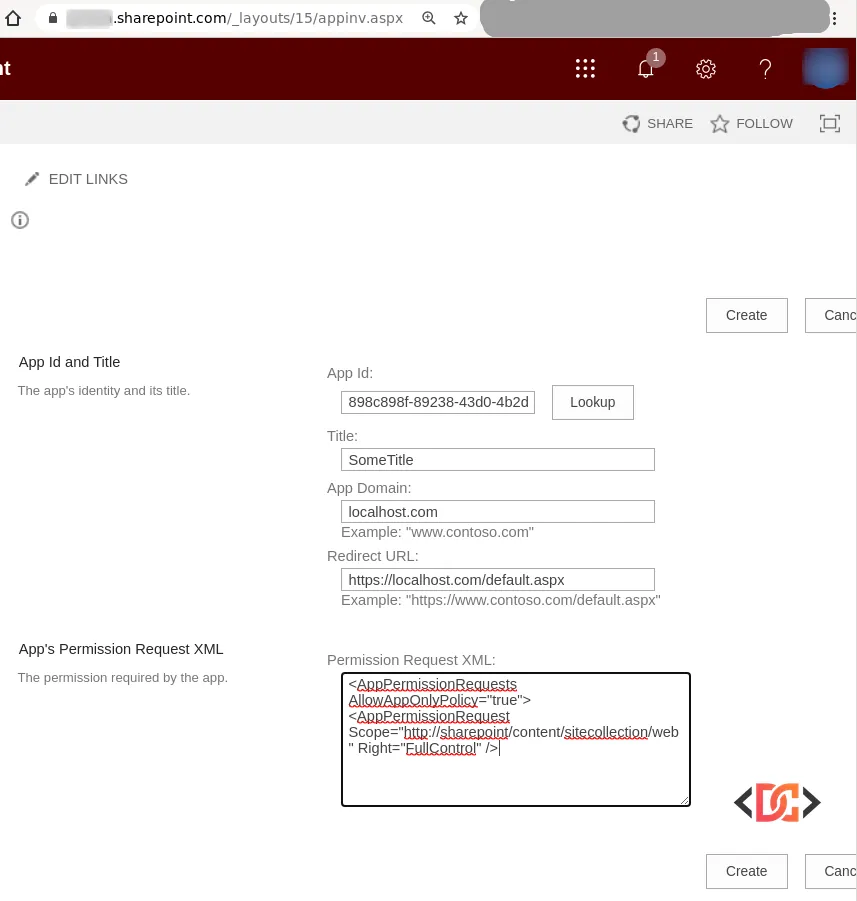Screen dimensions: 857x901
Task: Open the SharePoint app launcher grid
Action: (x=585, y=68)
